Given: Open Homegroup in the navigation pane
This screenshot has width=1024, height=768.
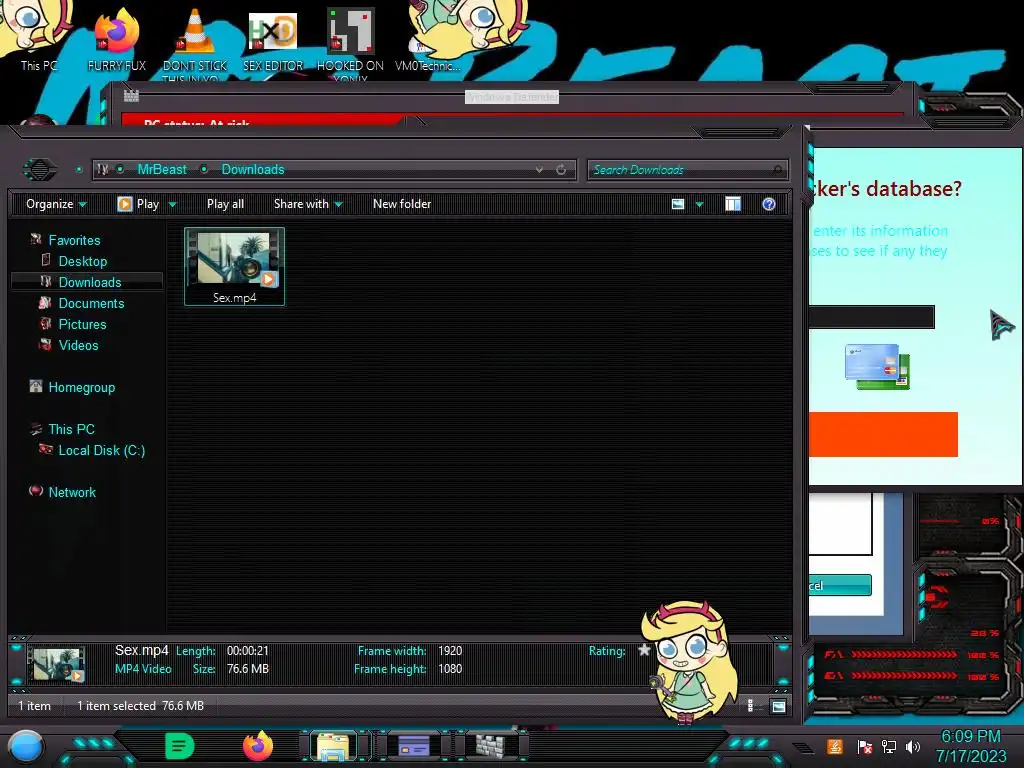Looking at the screenshot, I should (x=82, y=387).
